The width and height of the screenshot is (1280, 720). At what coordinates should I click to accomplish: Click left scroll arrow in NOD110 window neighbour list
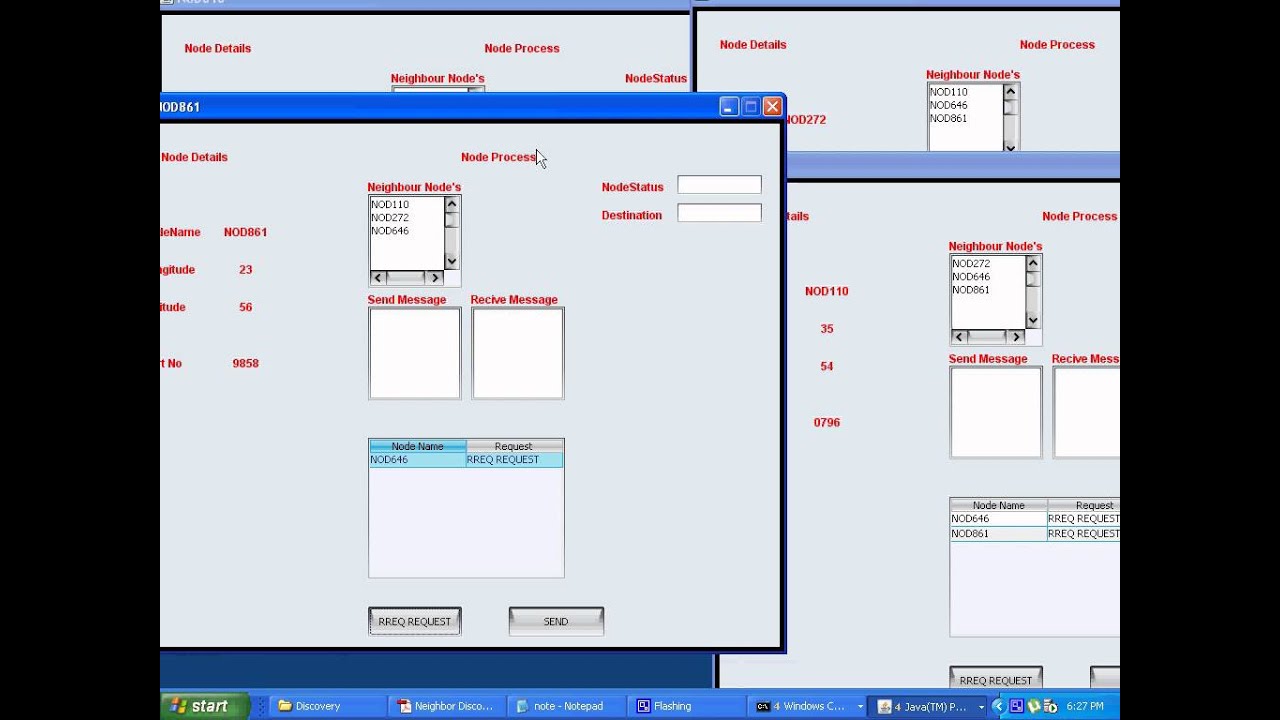(x=959, y=337)
